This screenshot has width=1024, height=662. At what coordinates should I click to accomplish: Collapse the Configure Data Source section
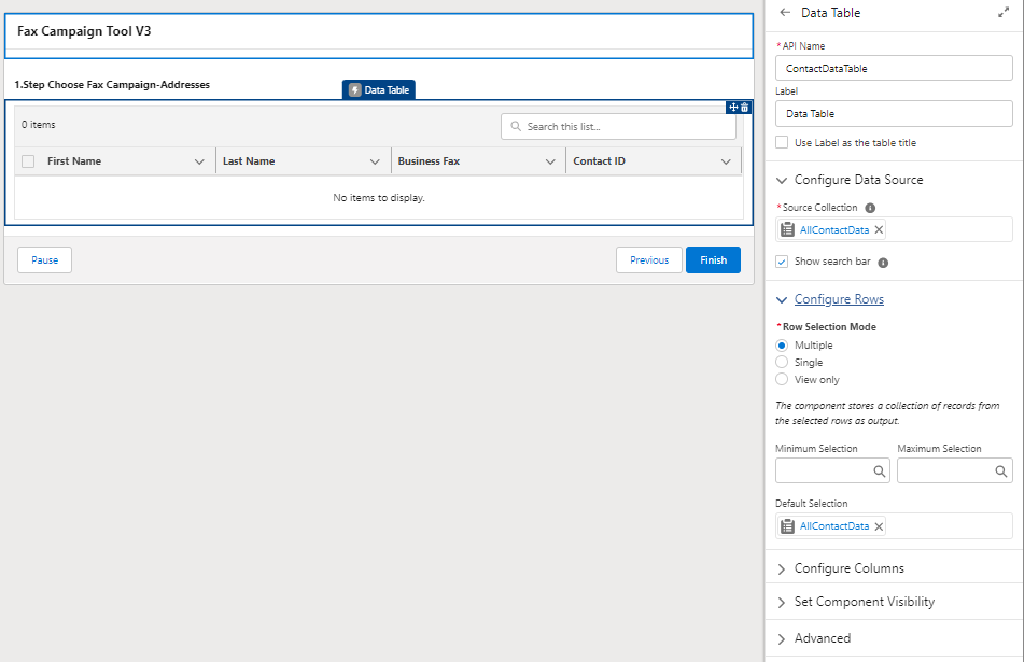pyautogui.click(x=782, y=180)
